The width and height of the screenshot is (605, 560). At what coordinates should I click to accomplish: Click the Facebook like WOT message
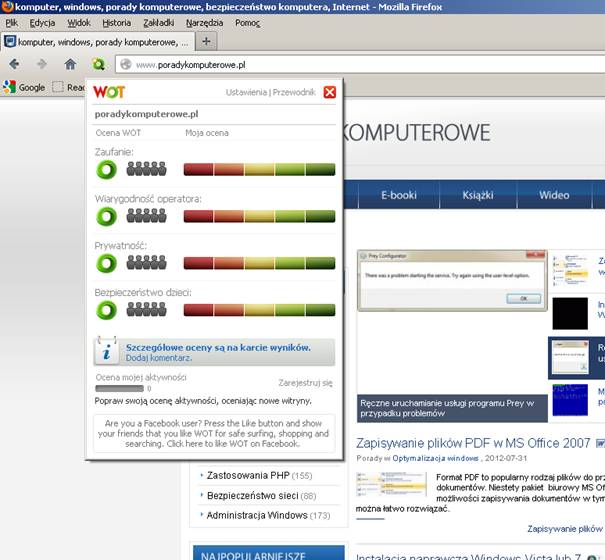point(214,433)
